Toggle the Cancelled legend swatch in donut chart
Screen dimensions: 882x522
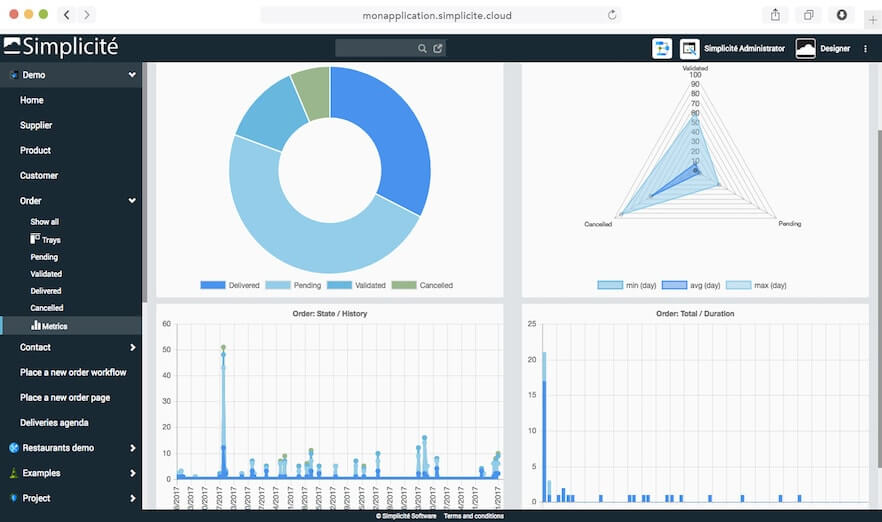404,285
